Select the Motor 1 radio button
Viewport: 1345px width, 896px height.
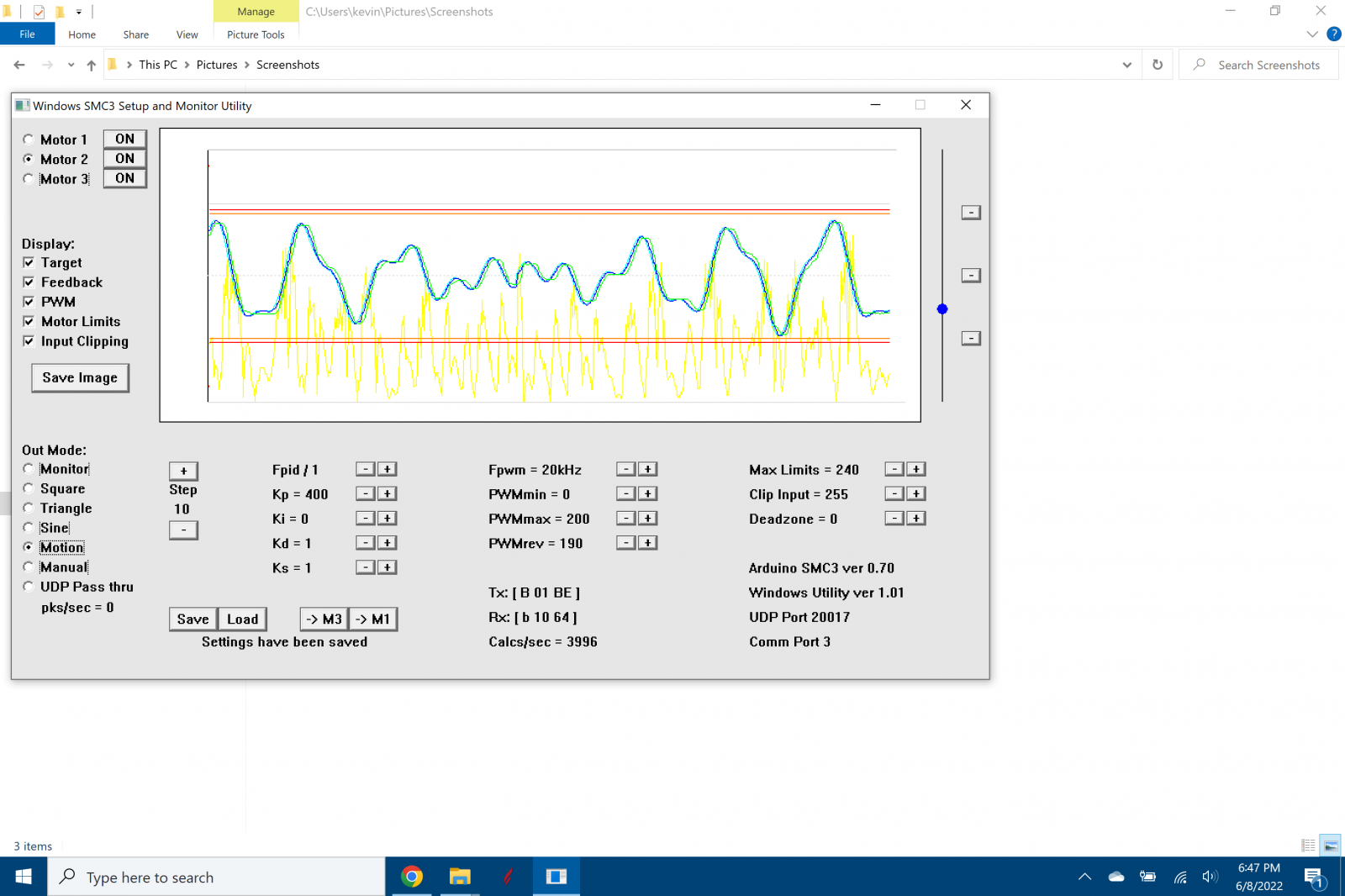point(29,140)
